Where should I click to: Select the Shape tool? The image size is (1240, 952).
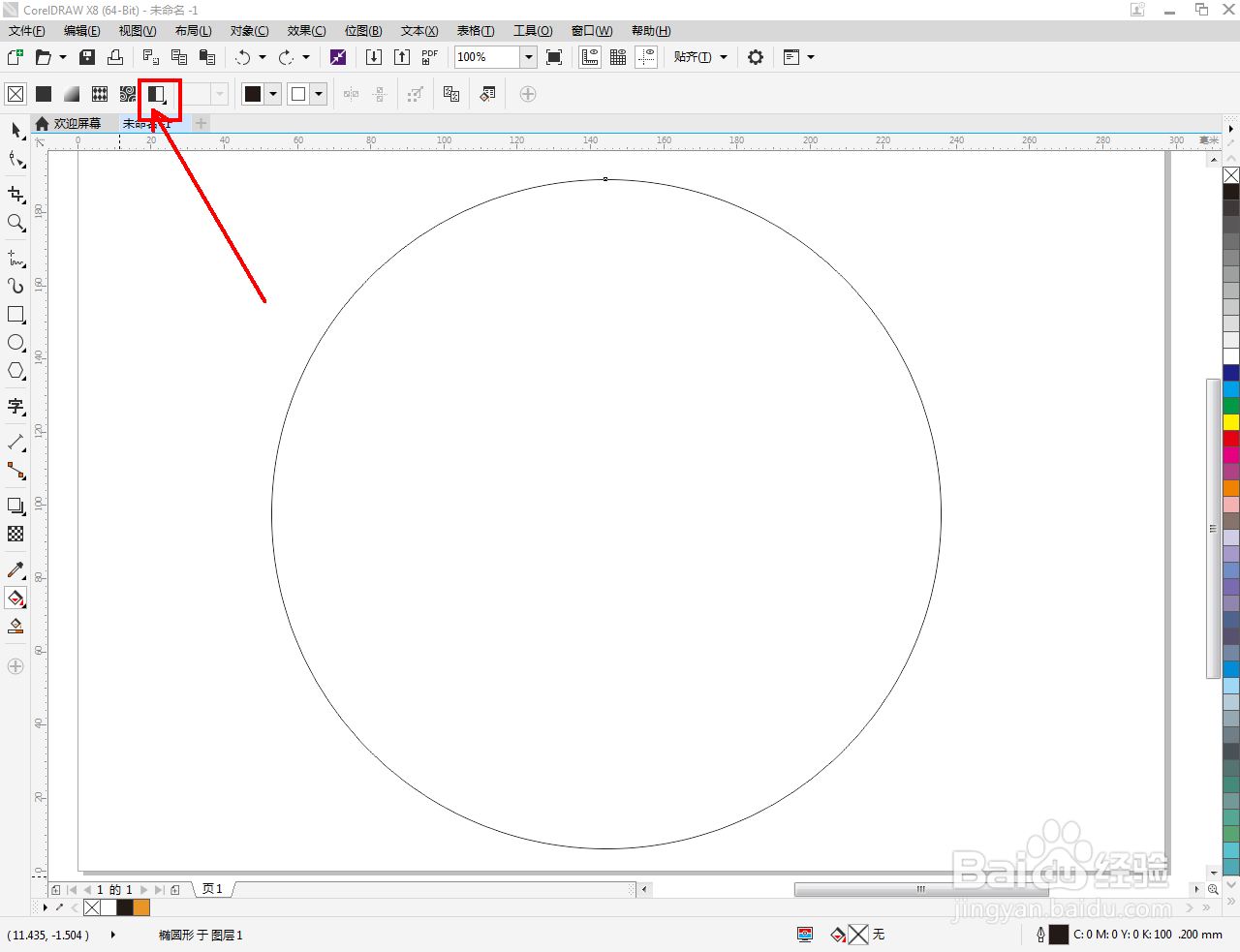(15, 160)
